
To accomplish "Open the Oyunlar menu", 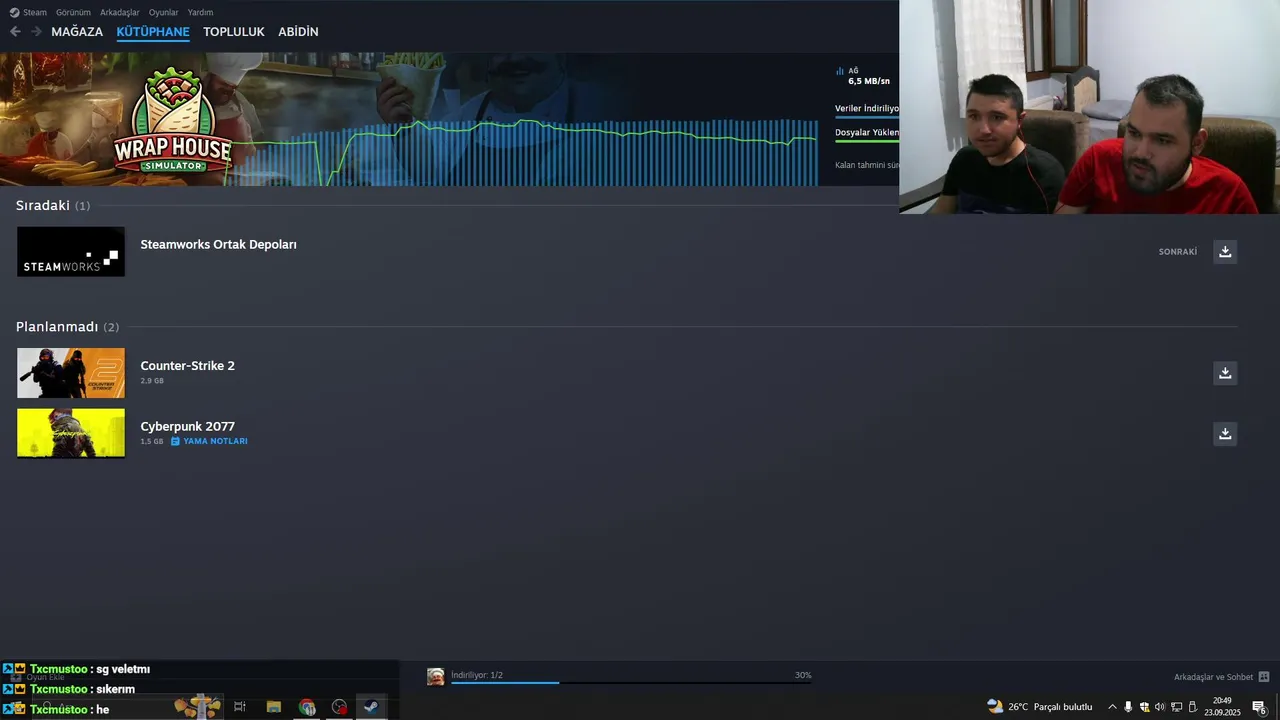I will click(x=163, y=12).
